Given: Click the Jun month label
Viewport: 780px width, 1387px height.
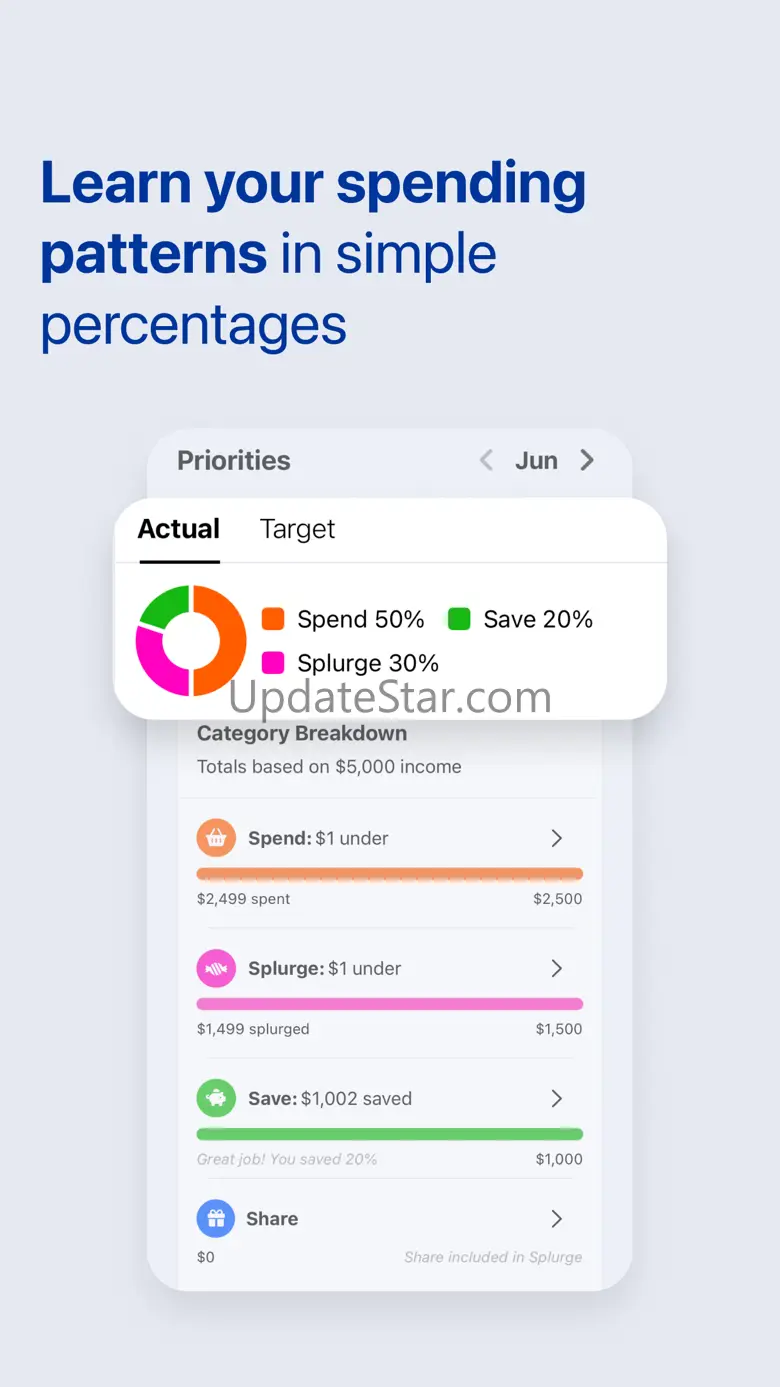Looking at the screenshot, I should tap(536, 460).
